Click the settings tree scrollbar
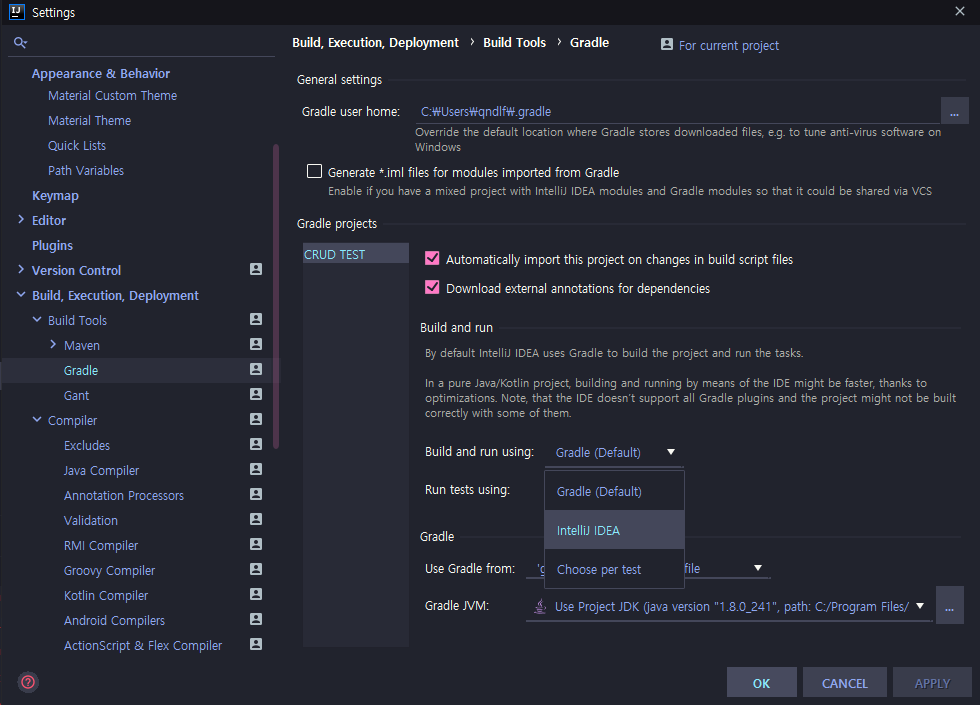980x705 pixels. (276, 296)
